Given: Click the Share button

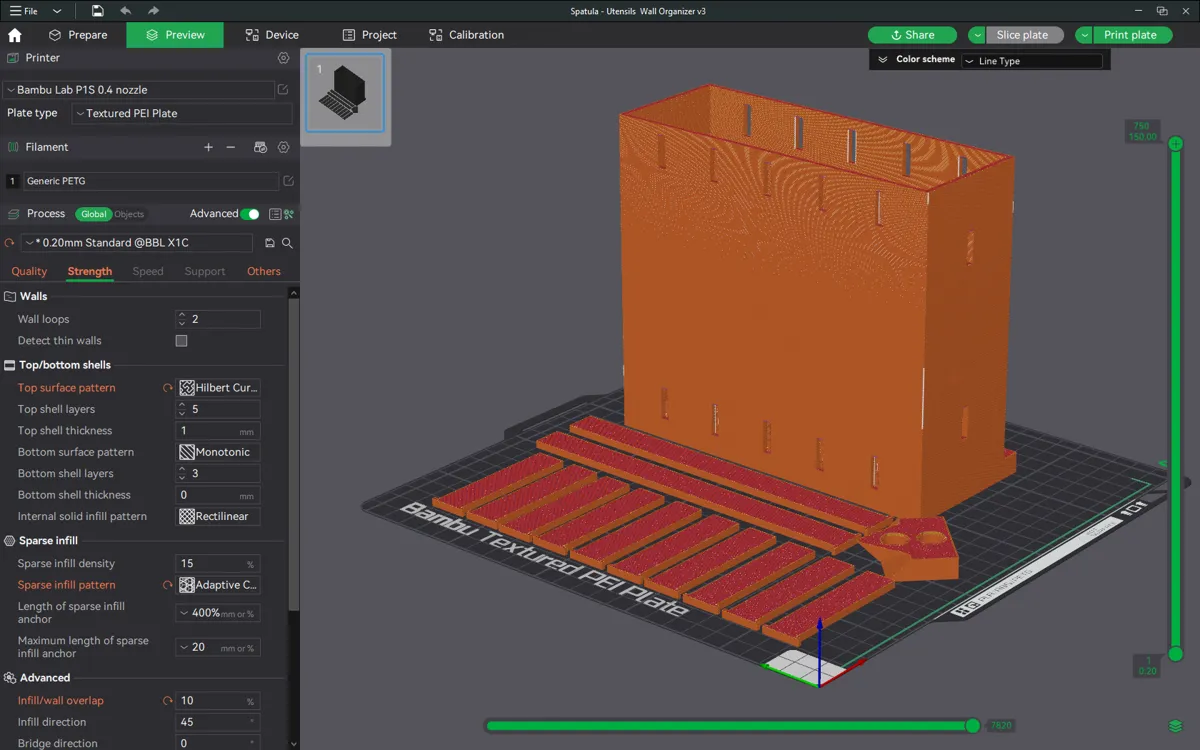Looking at the screenshot, I should [x=912, y=35].
